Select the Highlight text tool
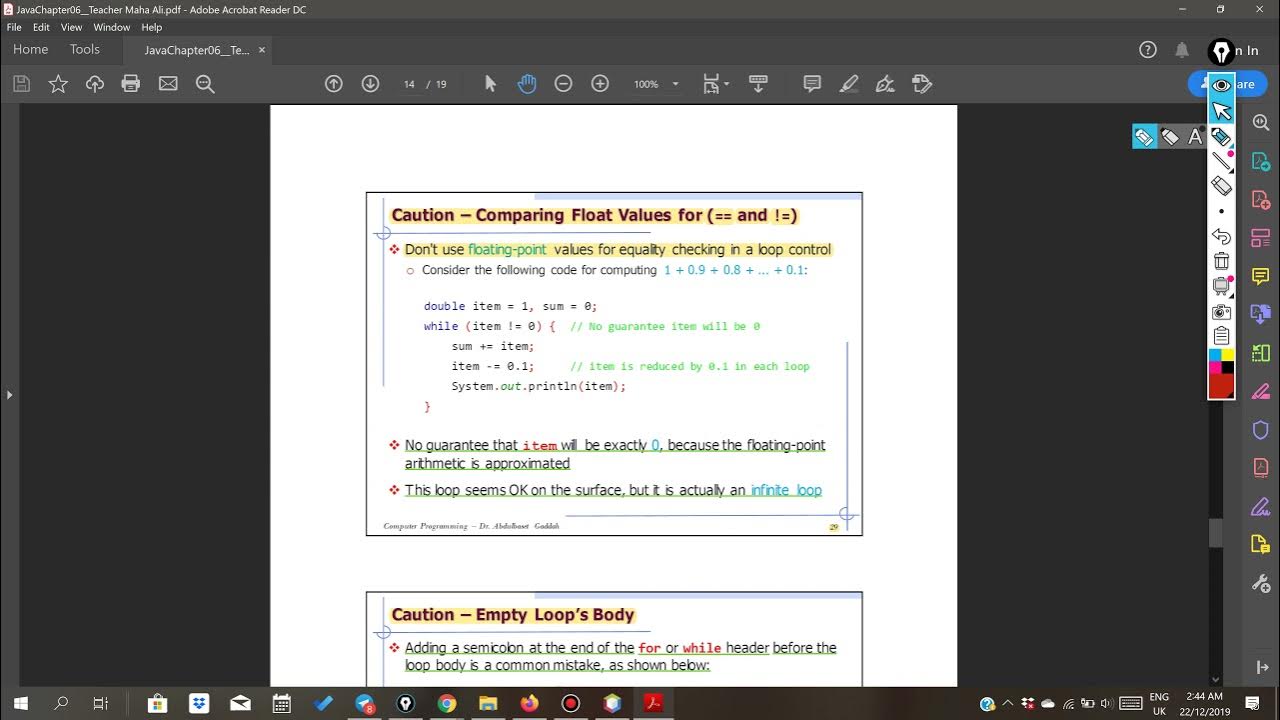 pos(849,84)
